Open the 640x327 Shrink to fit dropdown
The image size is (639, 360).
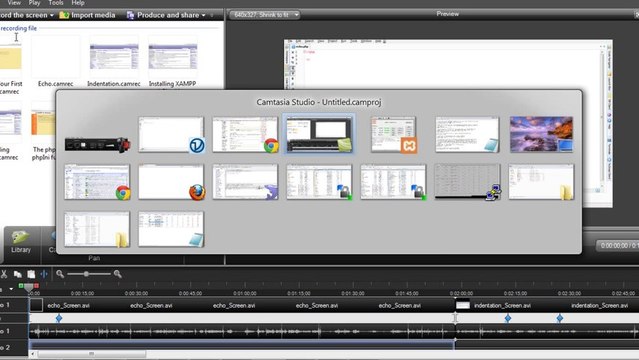click(265, 15)
